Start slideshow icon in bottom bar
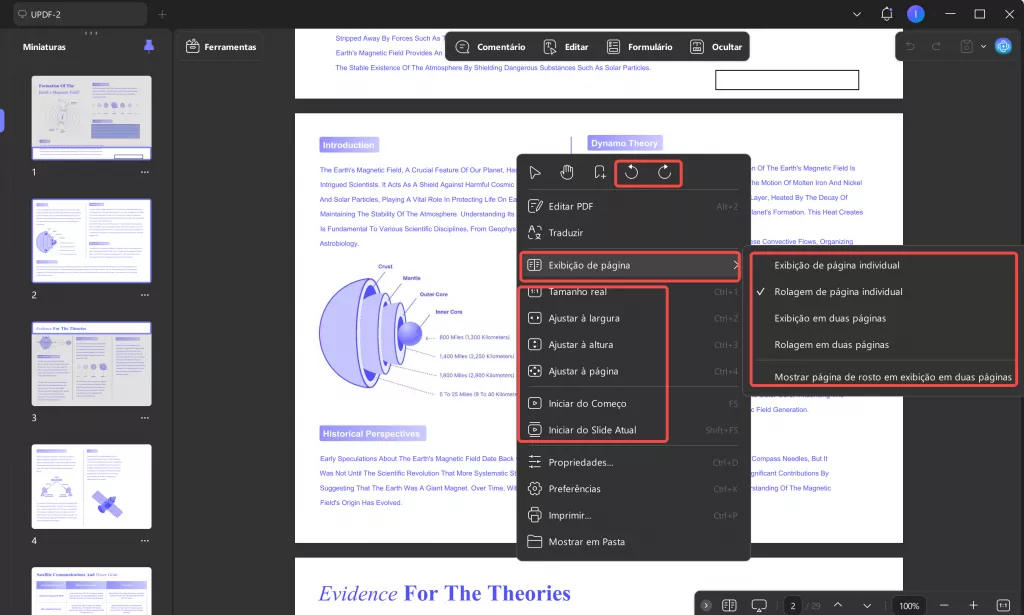Image resolution: width=1024 pixels, height=615 pixels. [759, 605]
